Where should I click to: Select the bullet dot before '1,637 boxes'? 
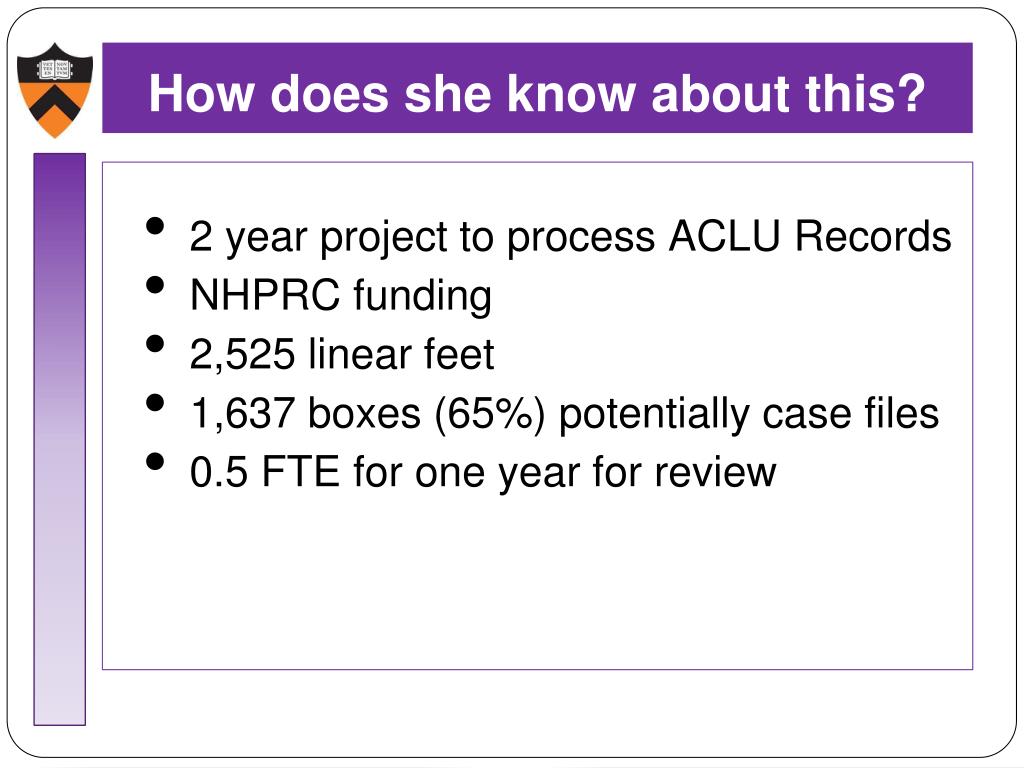pyautogui.click(x=155, y=402)
